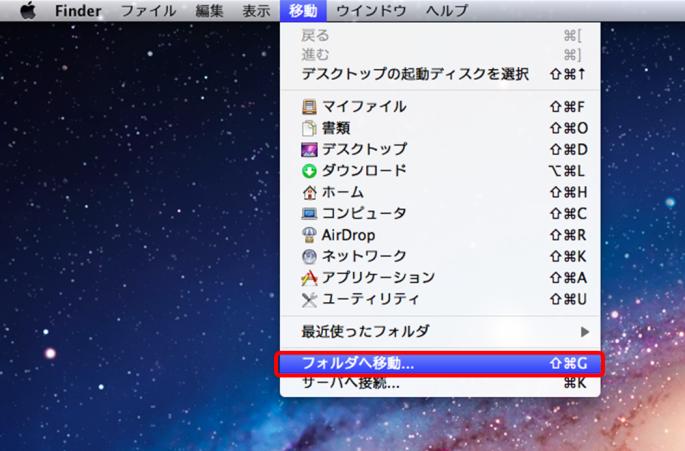
Task: Open the 編集 menu in menu bar
Action: click(x=209, y=11)
